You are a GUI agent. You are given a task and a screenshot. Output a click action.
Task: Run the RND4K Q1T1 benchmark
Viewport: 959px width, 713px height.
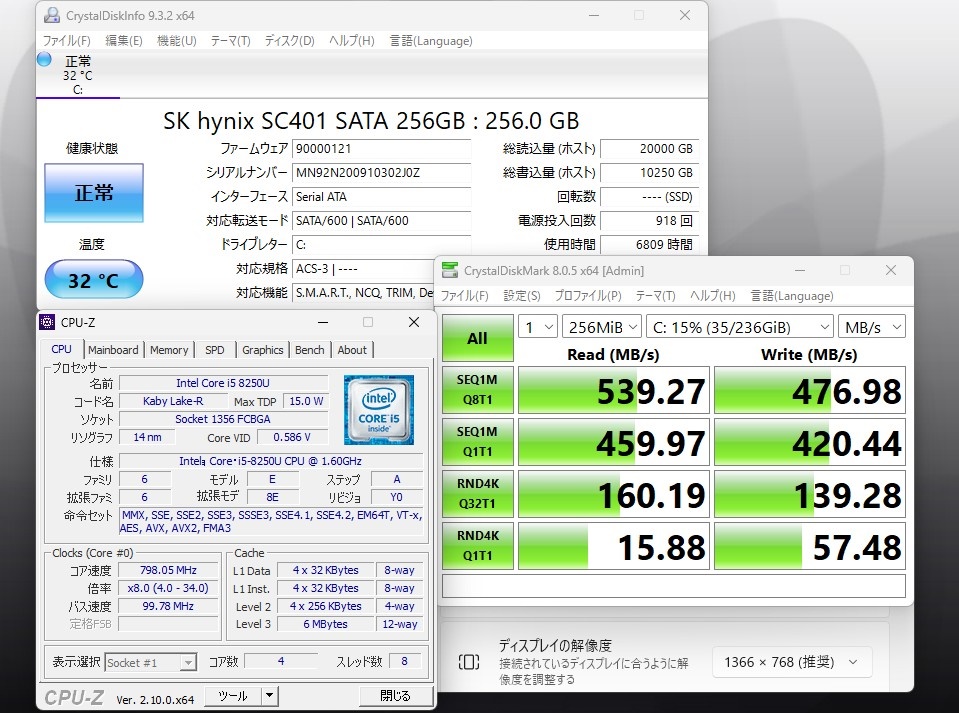pyautogui.click(x=478, y=545)
